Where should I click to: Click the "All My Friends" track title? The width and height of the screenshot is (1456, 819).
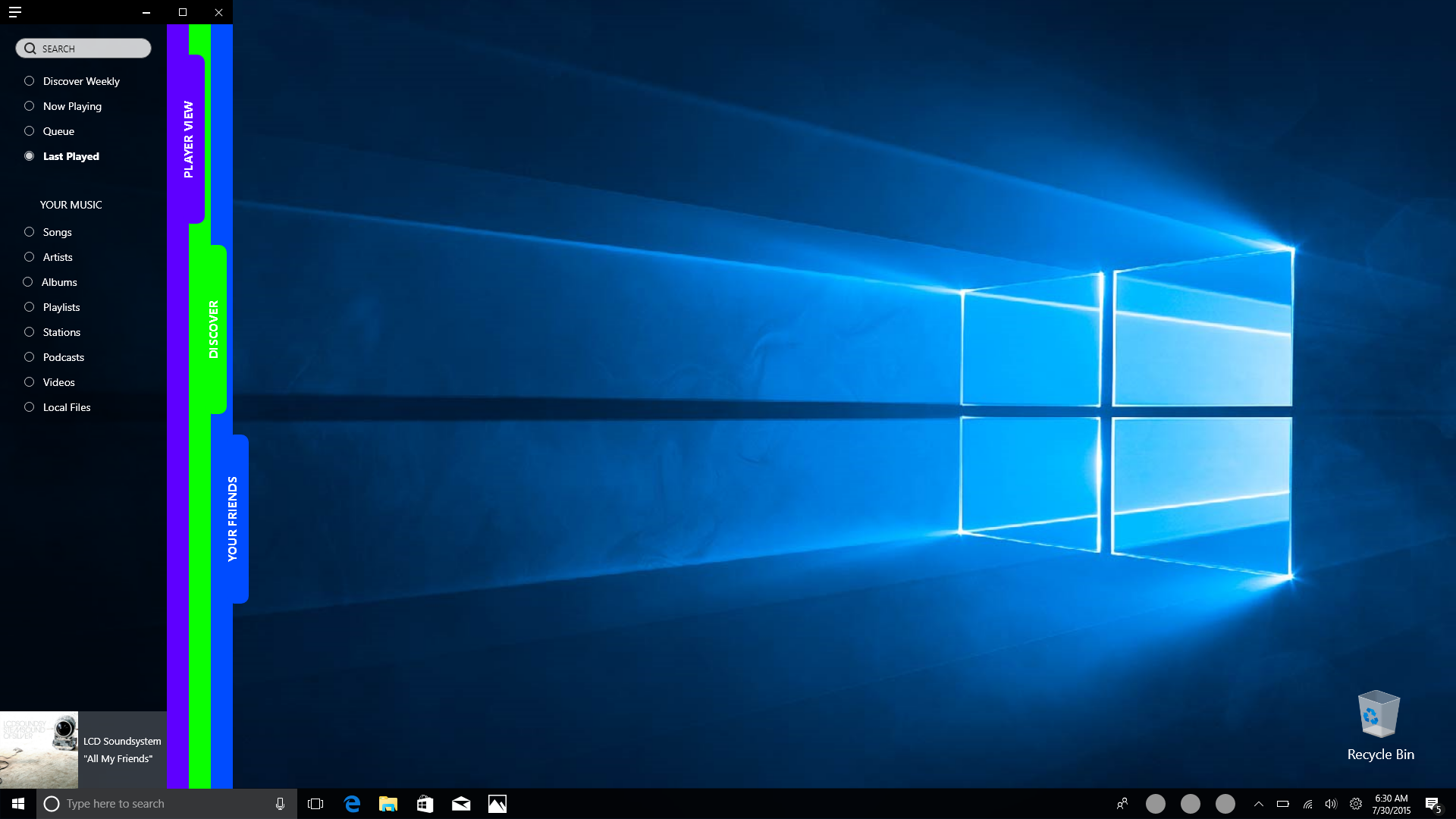(x=118, y=758)
